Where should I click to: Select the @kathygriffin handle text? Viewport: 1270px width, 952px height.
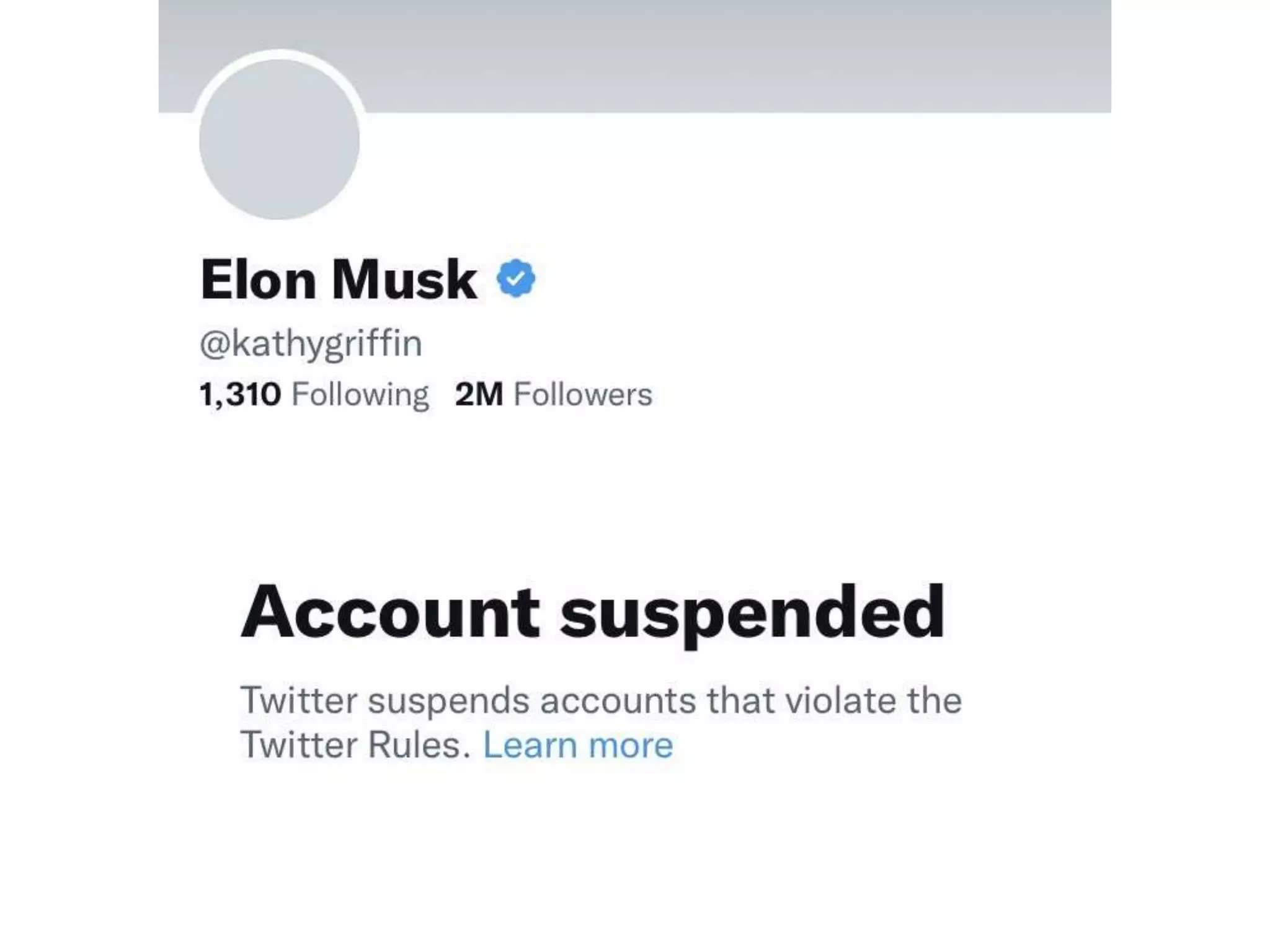(x=311, y=343)
